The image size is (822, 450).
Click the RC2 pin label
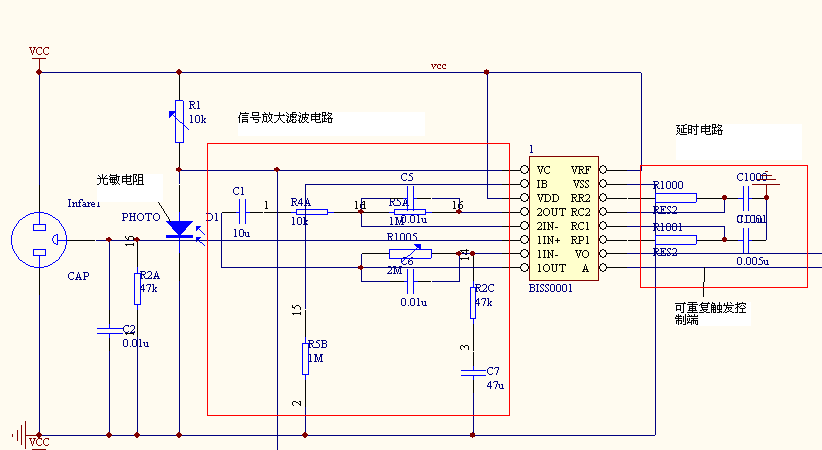click(x=580, y=212)
